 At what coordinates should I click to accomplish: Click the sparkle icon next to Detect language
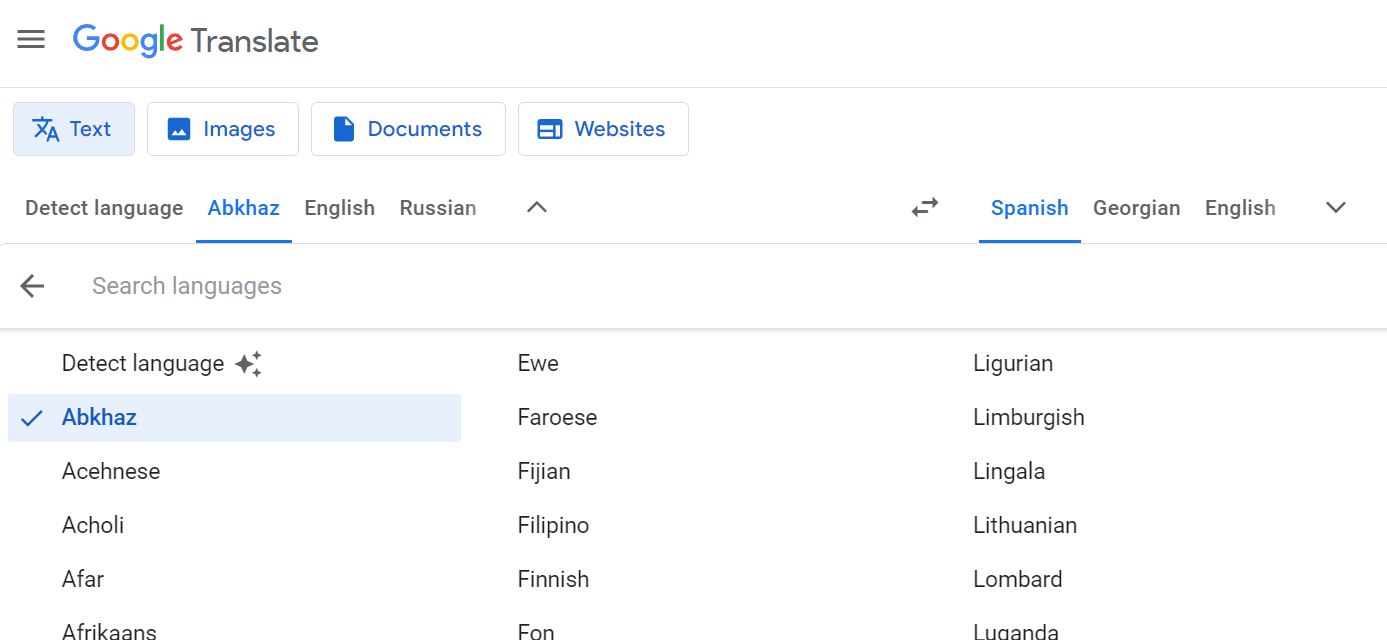(248, 363)
